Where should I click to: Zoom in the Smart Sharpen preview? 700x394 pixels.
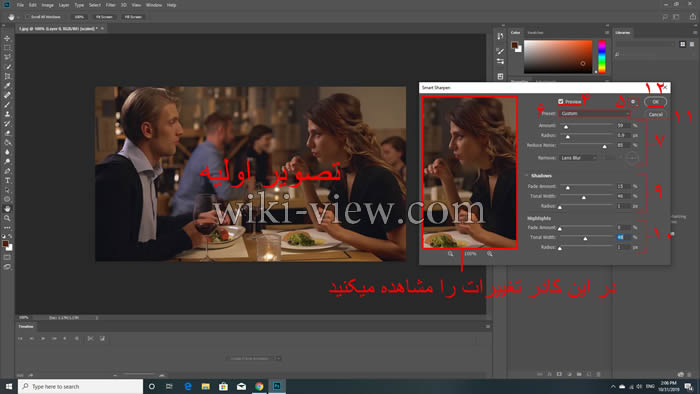pos(490,253)
